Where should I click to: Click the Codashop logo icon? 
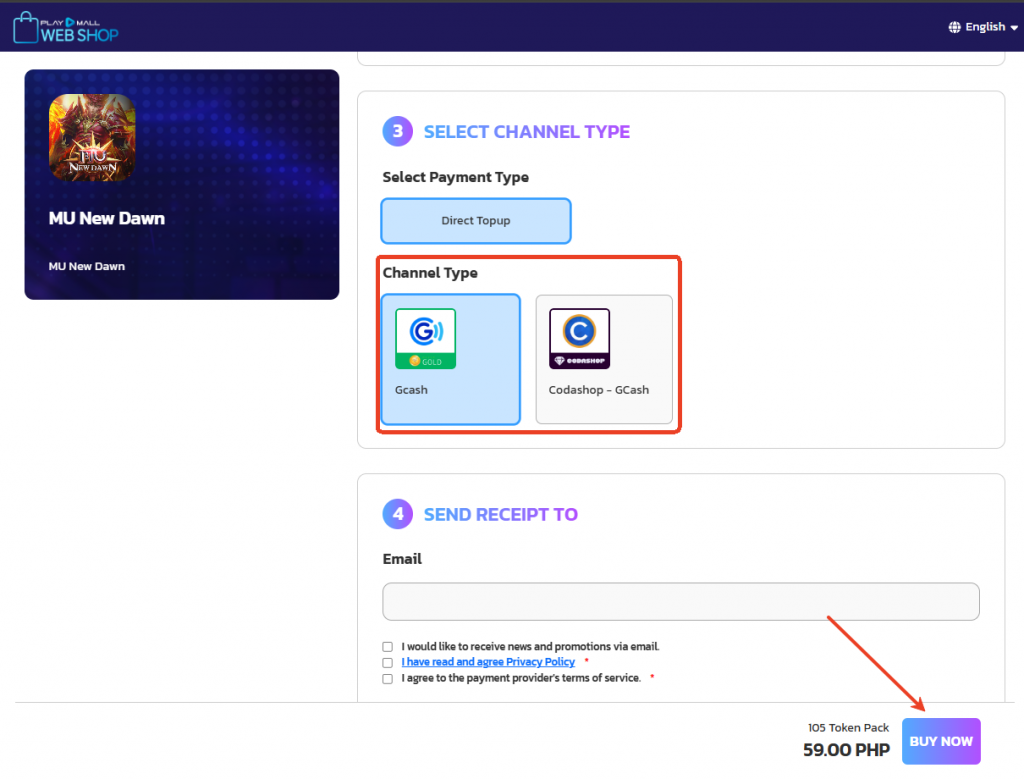[x=579, y=339]
